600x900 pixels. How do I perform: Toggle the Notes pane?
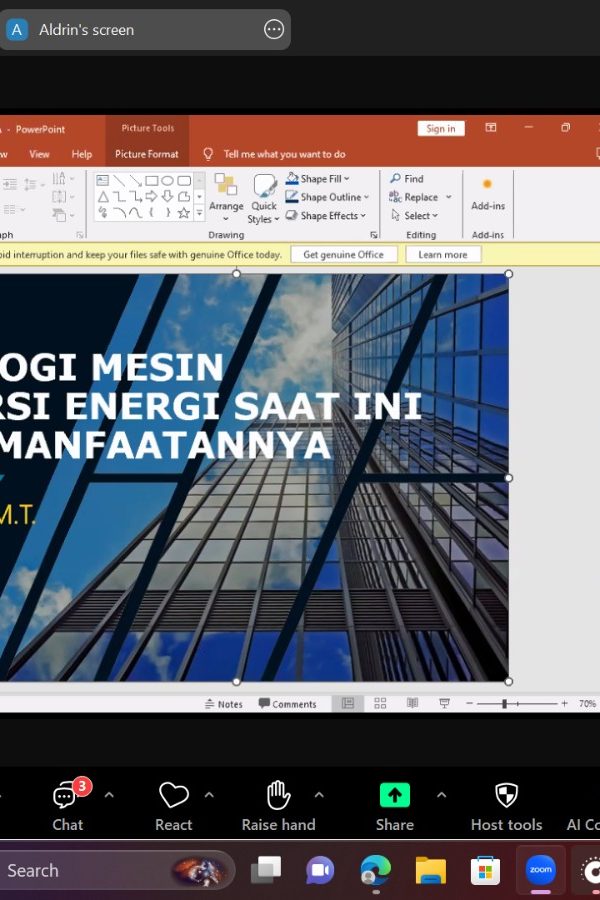pyautogui.click(x=224, y=704)
